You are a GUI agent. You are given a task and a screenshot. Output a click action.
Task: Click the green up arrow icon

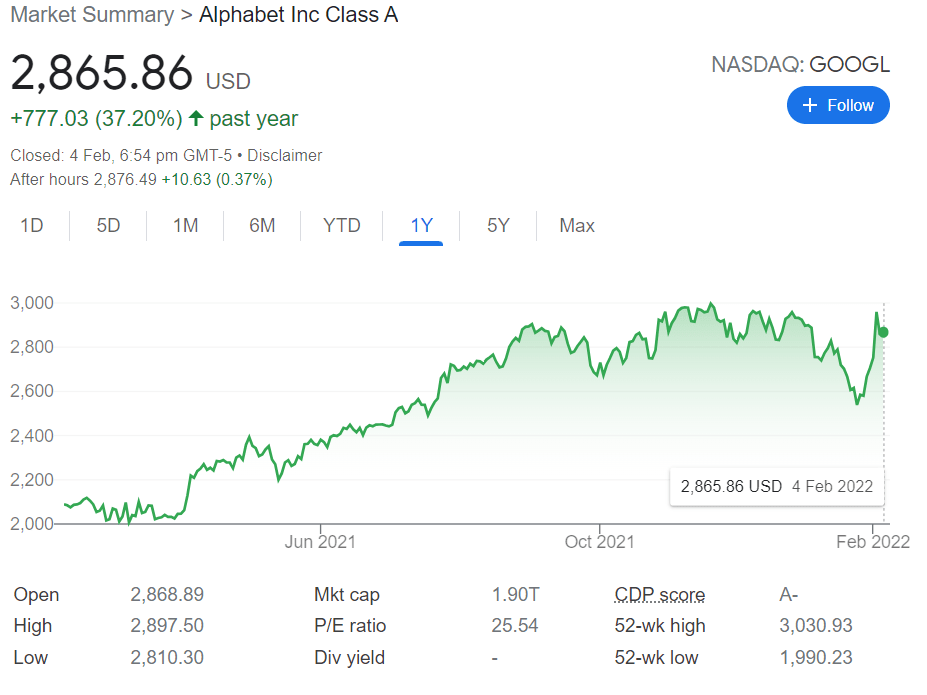pos(196,119)
